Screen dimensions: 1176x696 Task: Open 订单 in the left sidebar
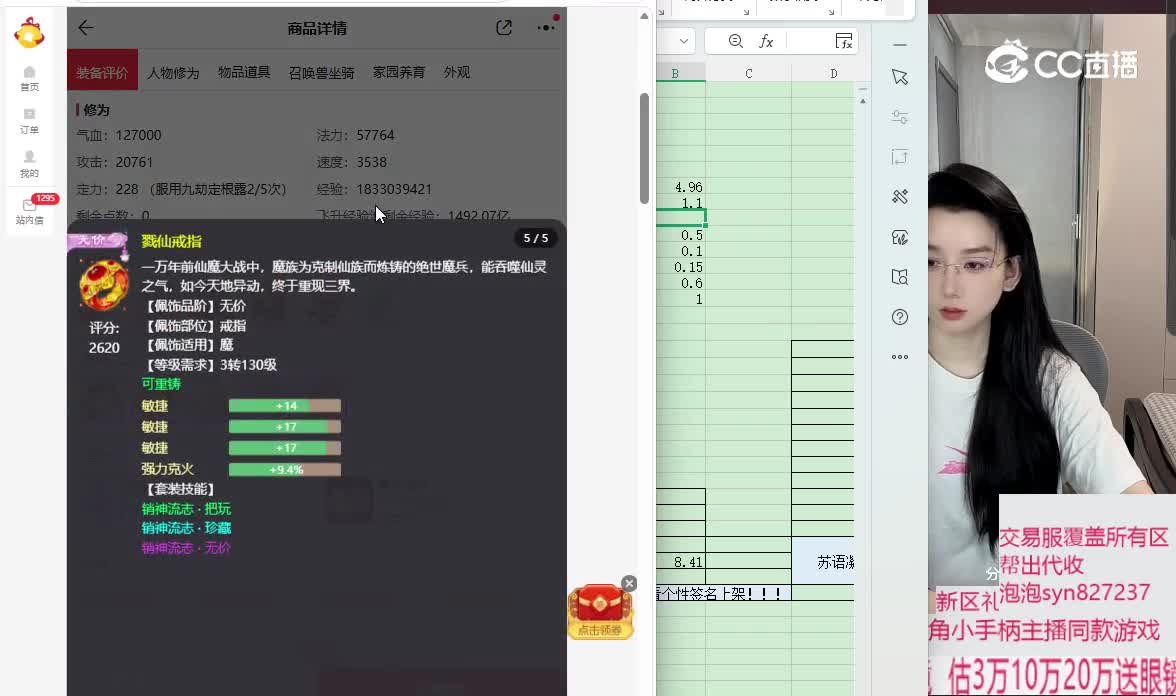(x=29, y=122)
